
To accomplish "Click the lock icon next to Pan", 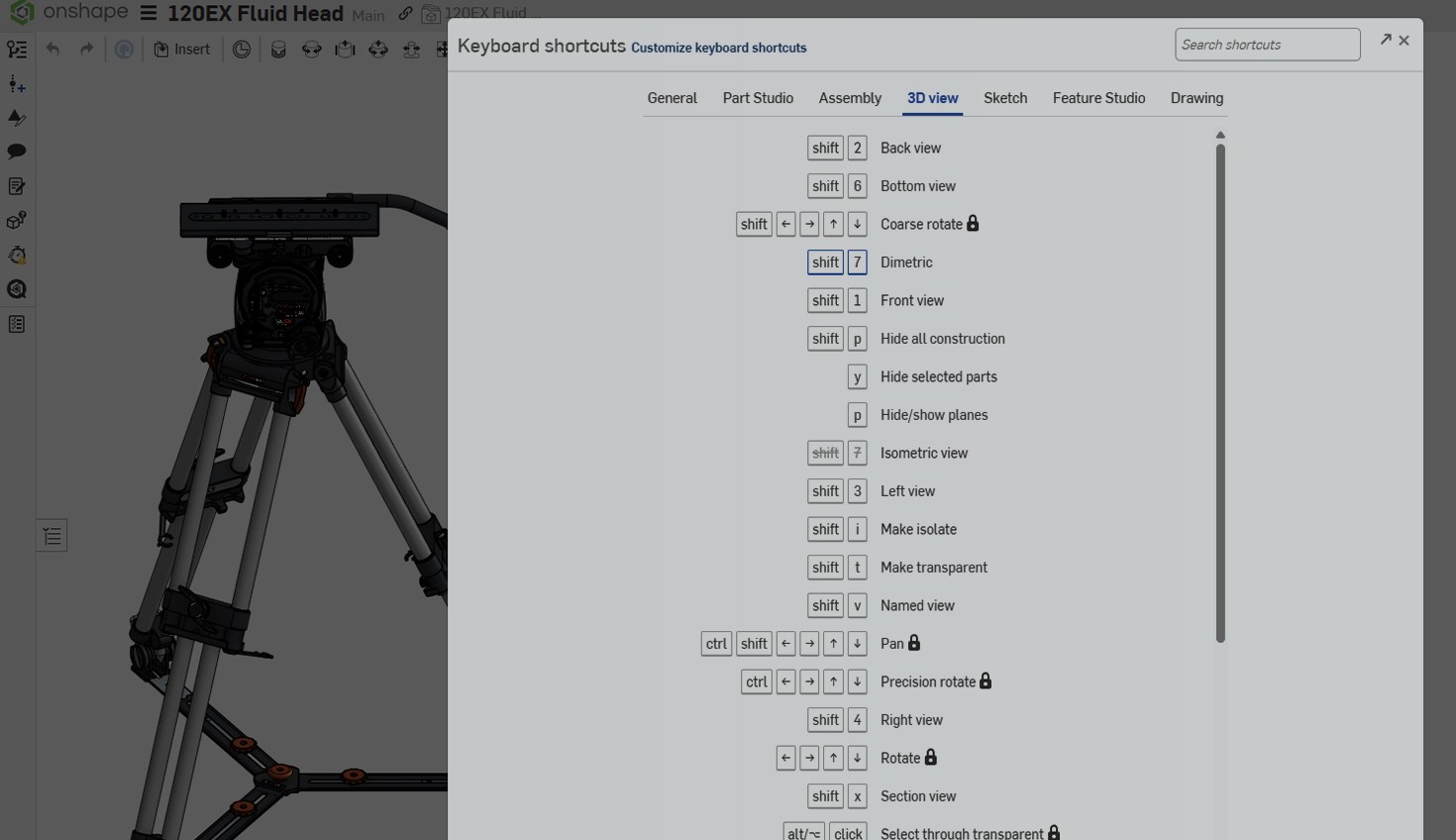I will pyautogui.click(x=914, y=643).
